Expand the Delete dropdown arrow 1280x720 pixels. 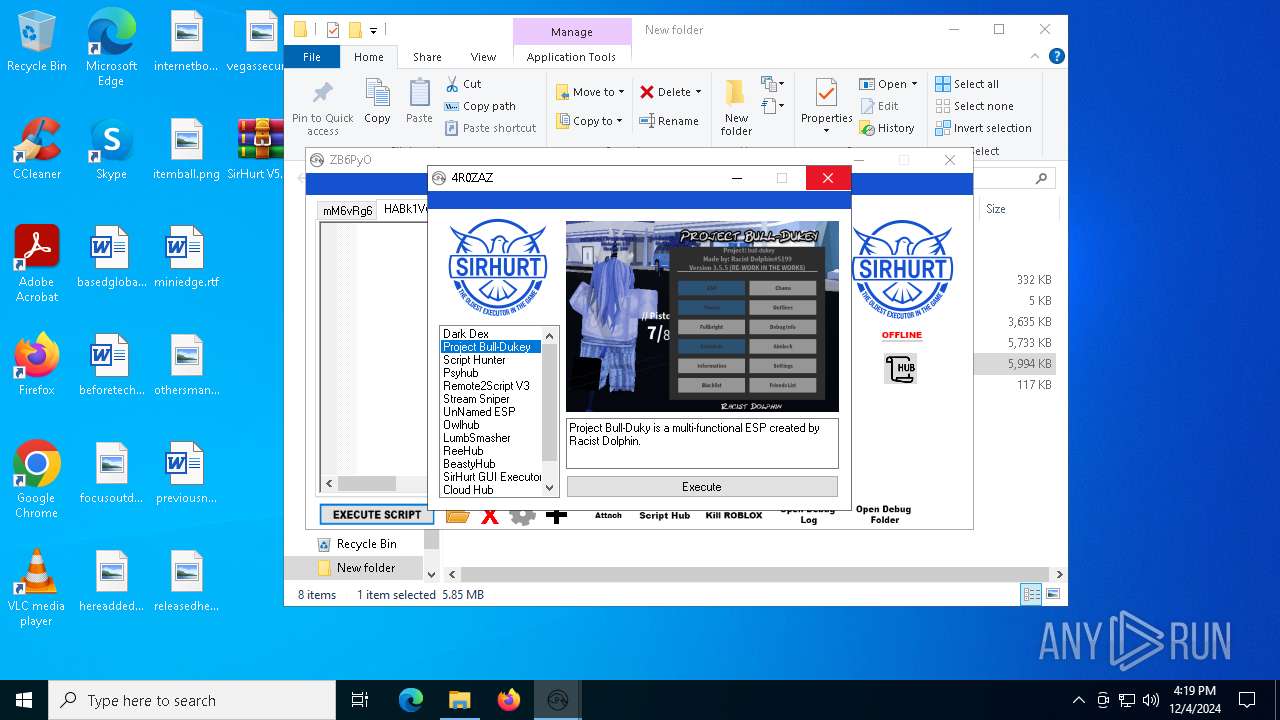[x=698, y=92]
